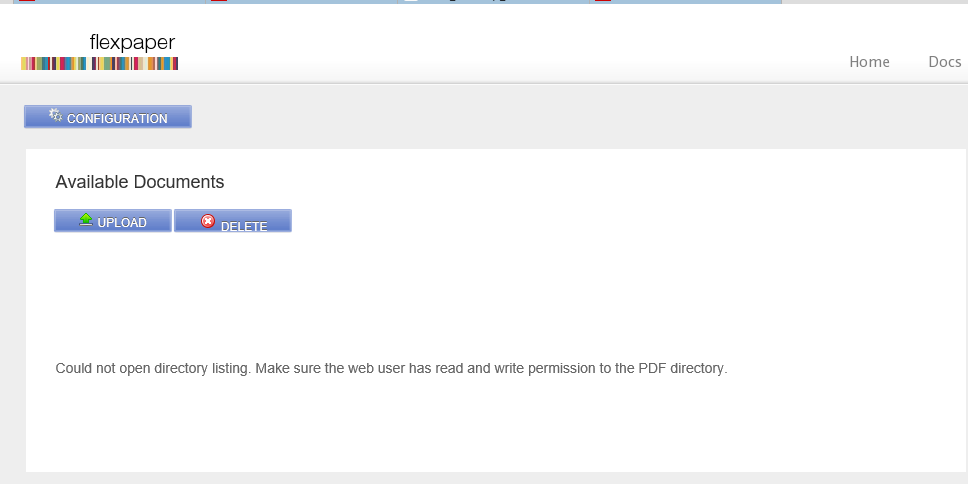Viewport: 968px width, 484px height.
Task: Click the red favicon on the fourth browser tab
Action: click(603, 1)
